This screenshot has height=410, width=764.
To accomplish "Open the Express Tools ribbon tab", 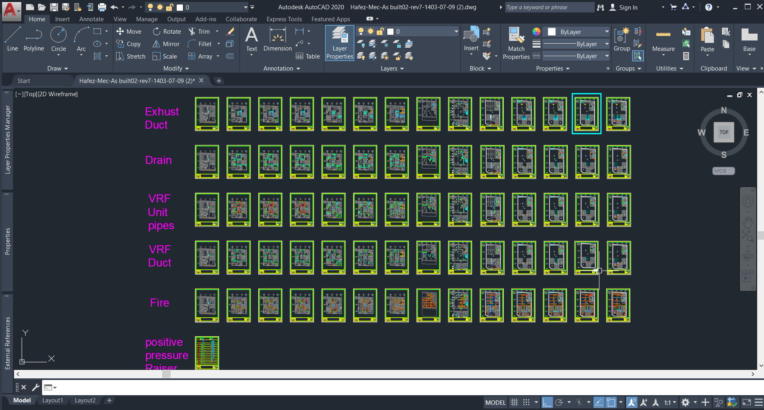I will point(284,19).
